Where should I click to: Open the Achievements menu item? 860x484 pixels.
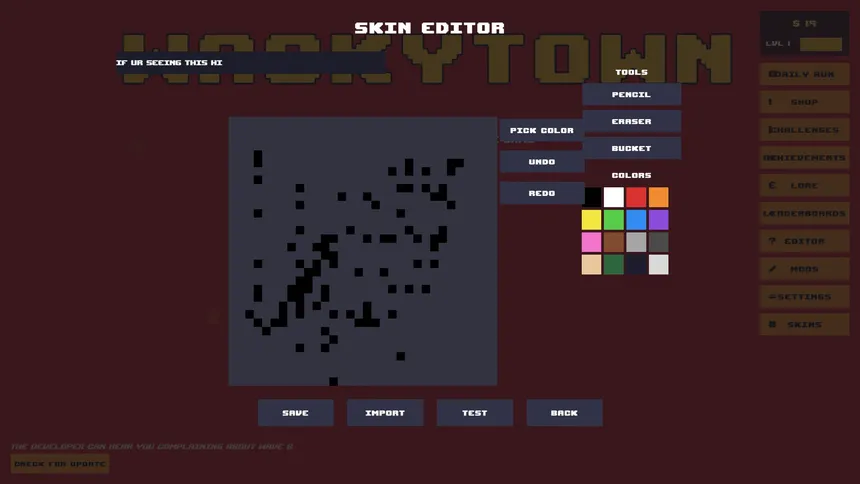click(805, 157)
